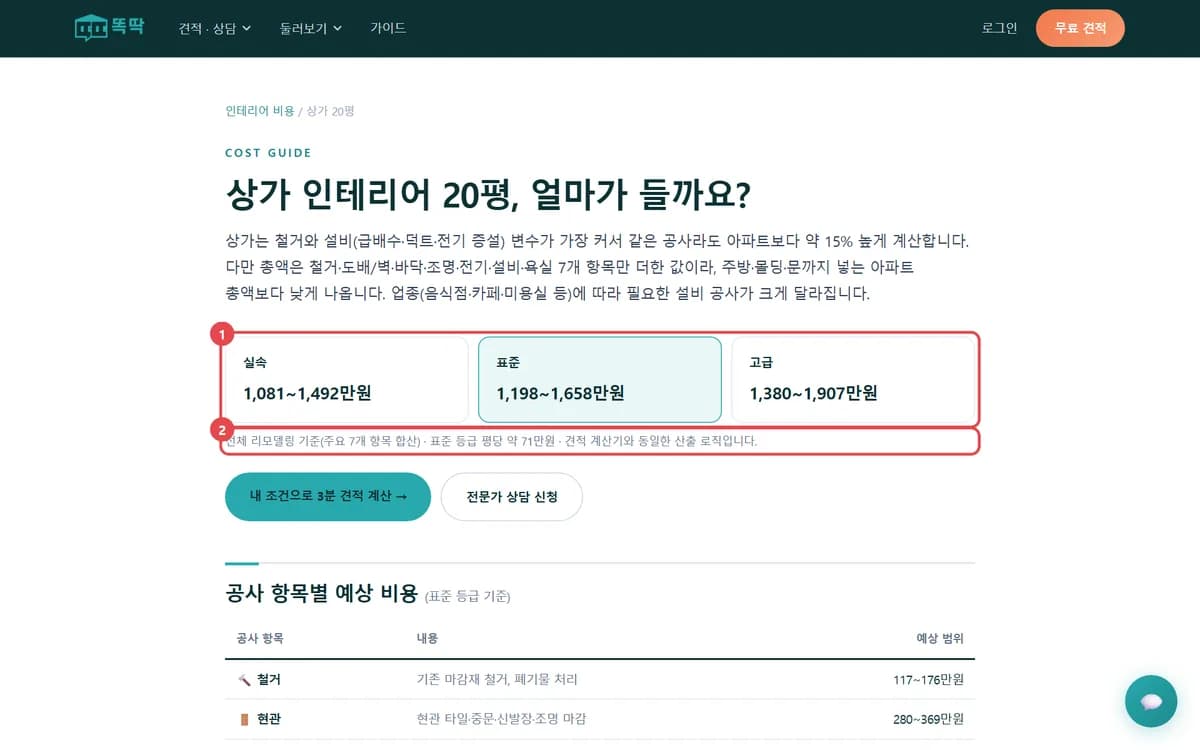Select the 표준 price tier card
The image size is (1200, 750).
(600, 379)
